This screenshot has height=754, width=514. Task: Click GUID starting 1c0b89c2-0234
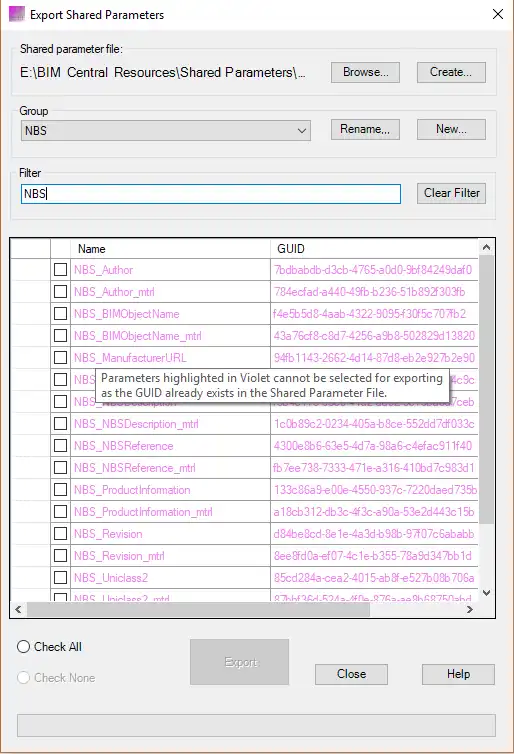tap(374, 424)
